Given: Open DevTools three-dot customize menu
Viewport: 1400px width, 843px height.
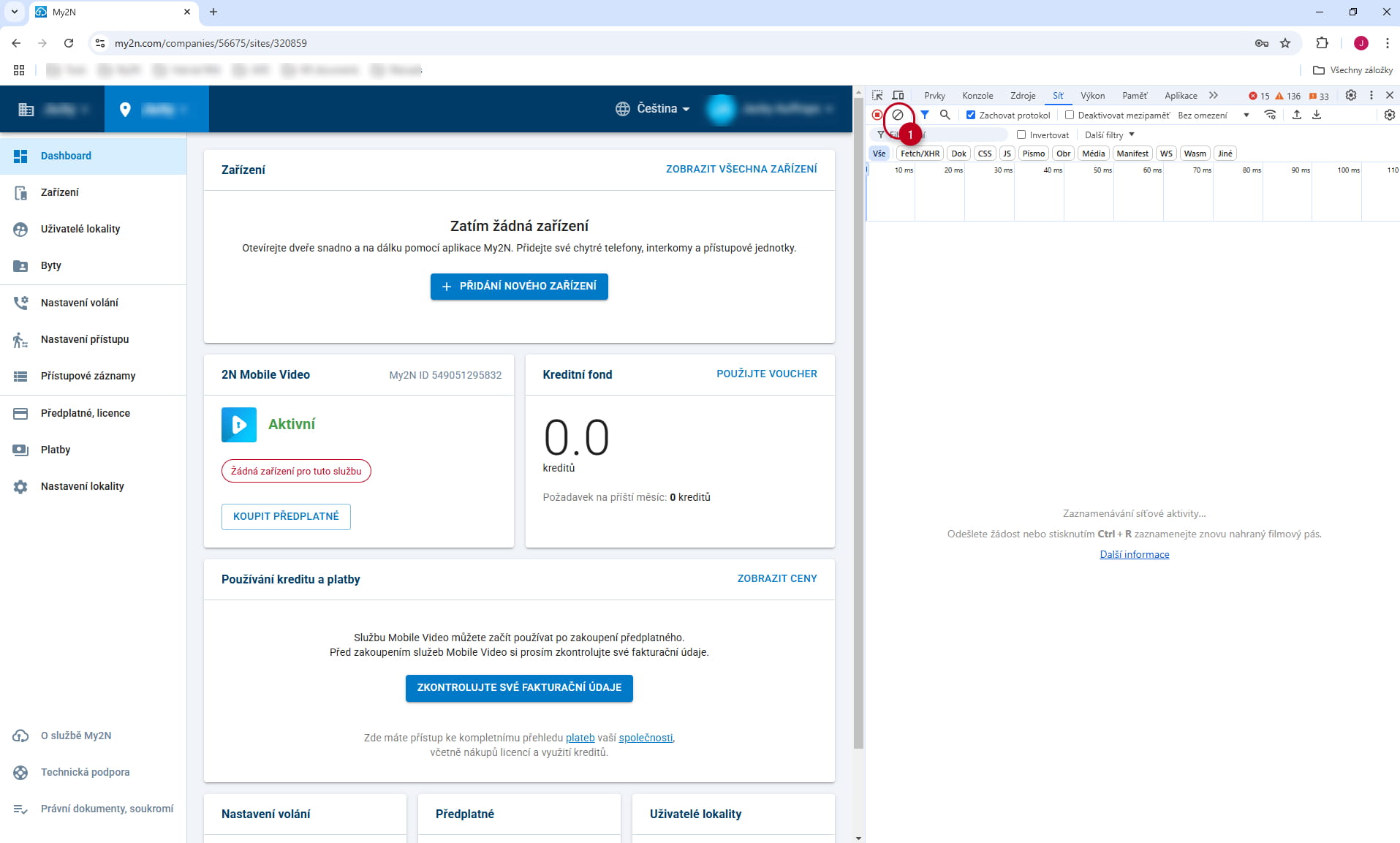Looking at the screenshot, I should [x=1371, y=96].
